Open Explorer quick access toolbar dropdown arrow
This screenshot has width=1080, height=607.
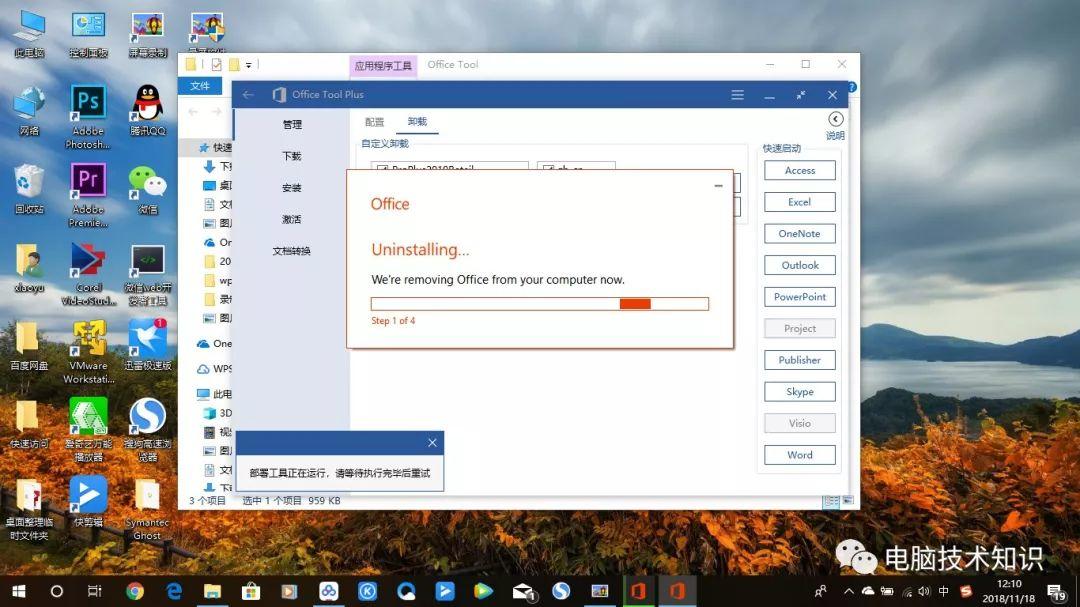pos(249,65)
